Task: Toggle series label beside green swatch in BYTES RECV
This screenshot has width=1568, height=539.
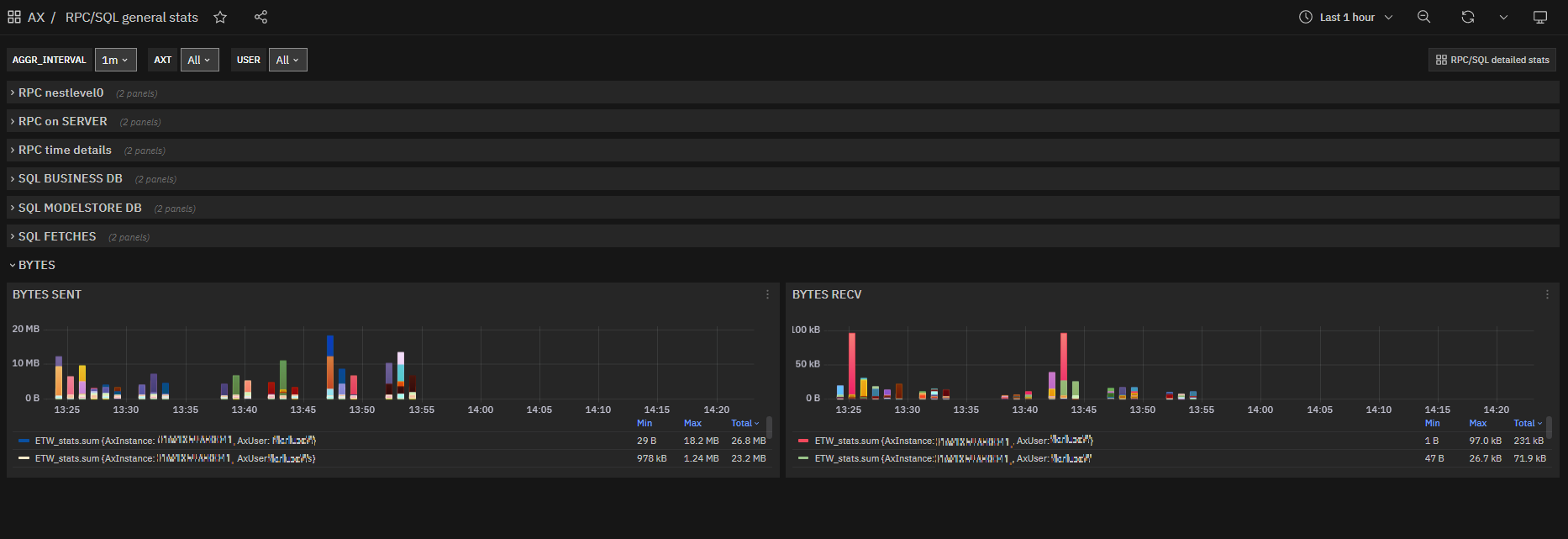Action: click(x=953, y=458)
